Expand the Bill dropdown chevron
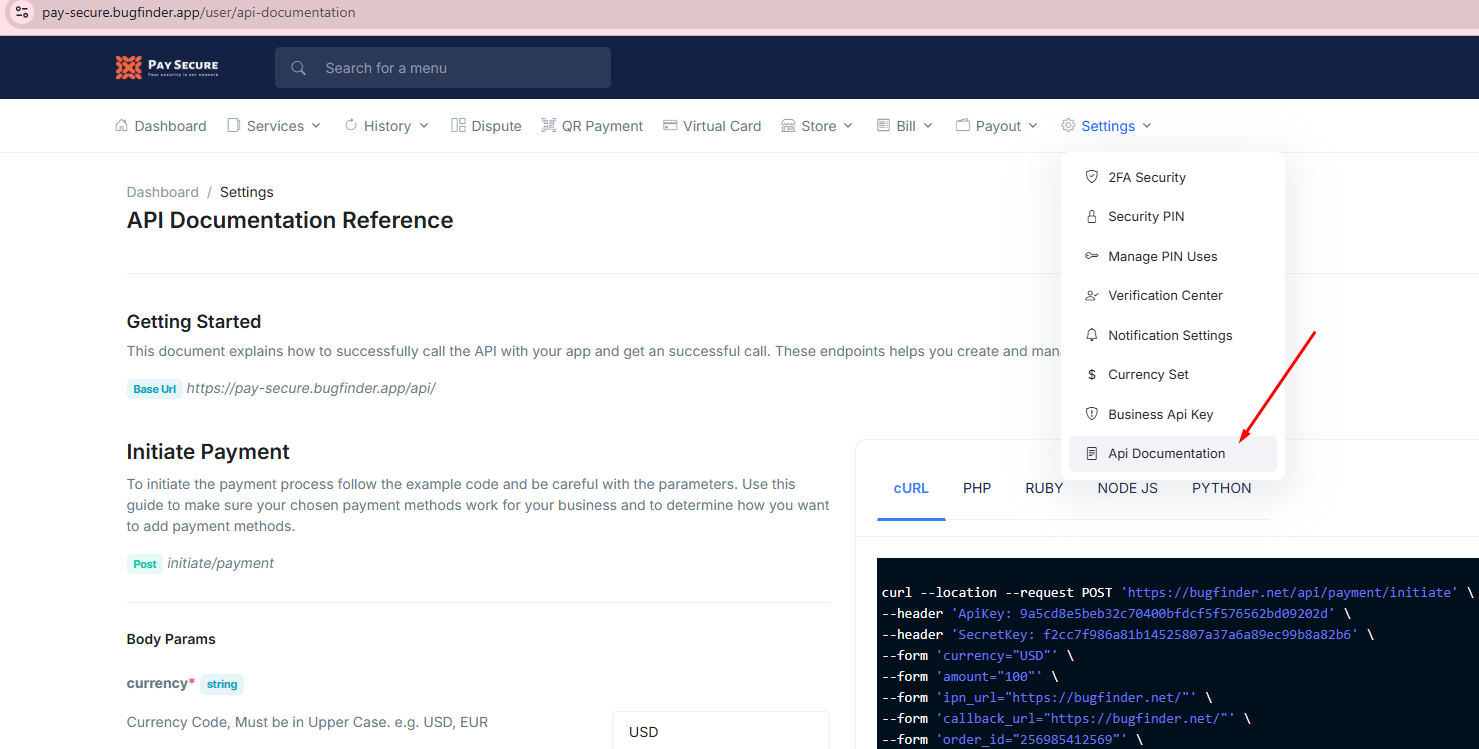Viewport: 1479px width, 749px height. click(928, 125)
